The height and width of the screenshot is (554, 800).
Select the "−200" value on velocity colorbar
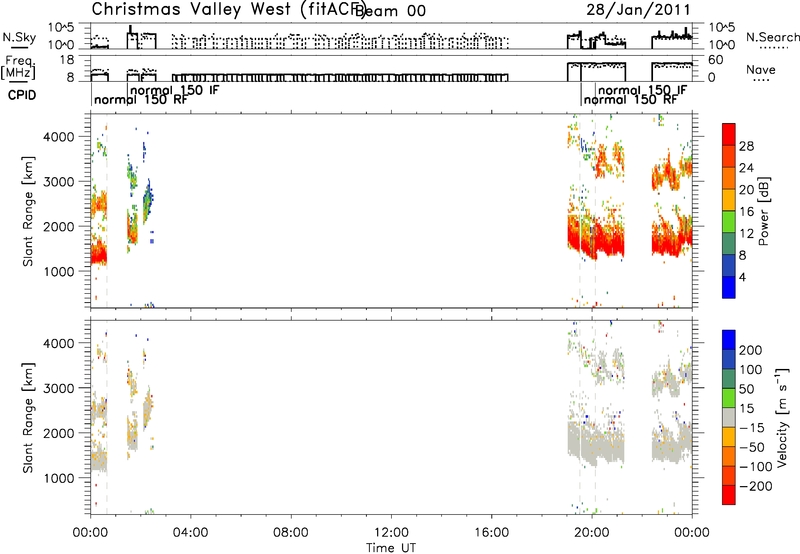coord(756,486)
